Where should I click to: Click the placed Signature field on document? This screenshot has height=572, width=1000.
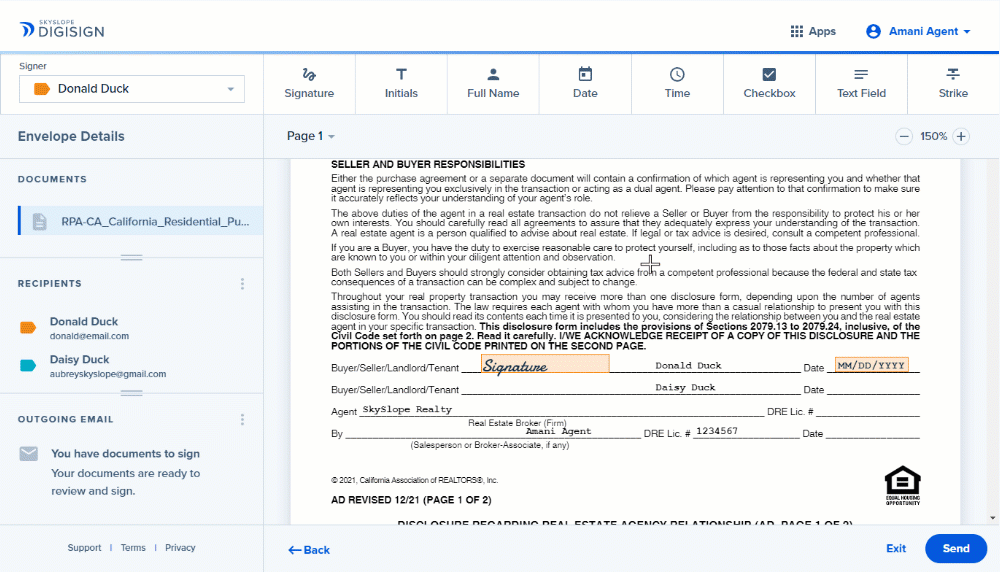click(x=545, y=364)
